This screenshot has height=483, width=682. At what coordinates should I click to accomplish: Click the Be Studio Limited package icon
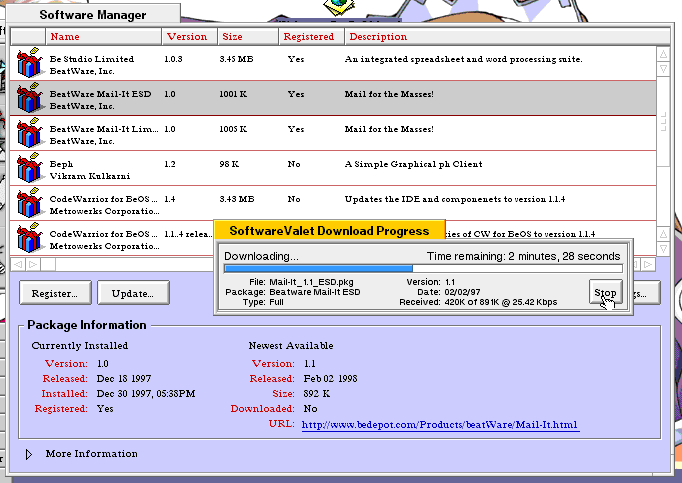[29, 64]
